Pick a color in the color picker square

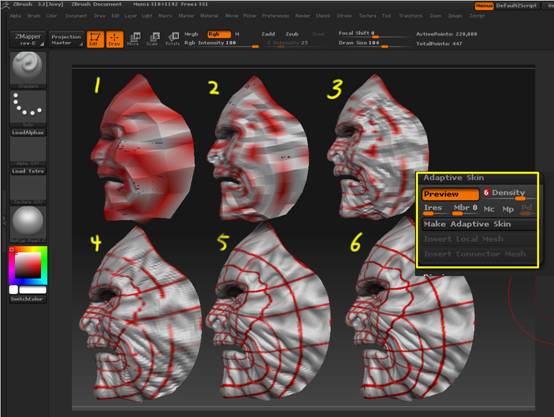coord(28,265)
